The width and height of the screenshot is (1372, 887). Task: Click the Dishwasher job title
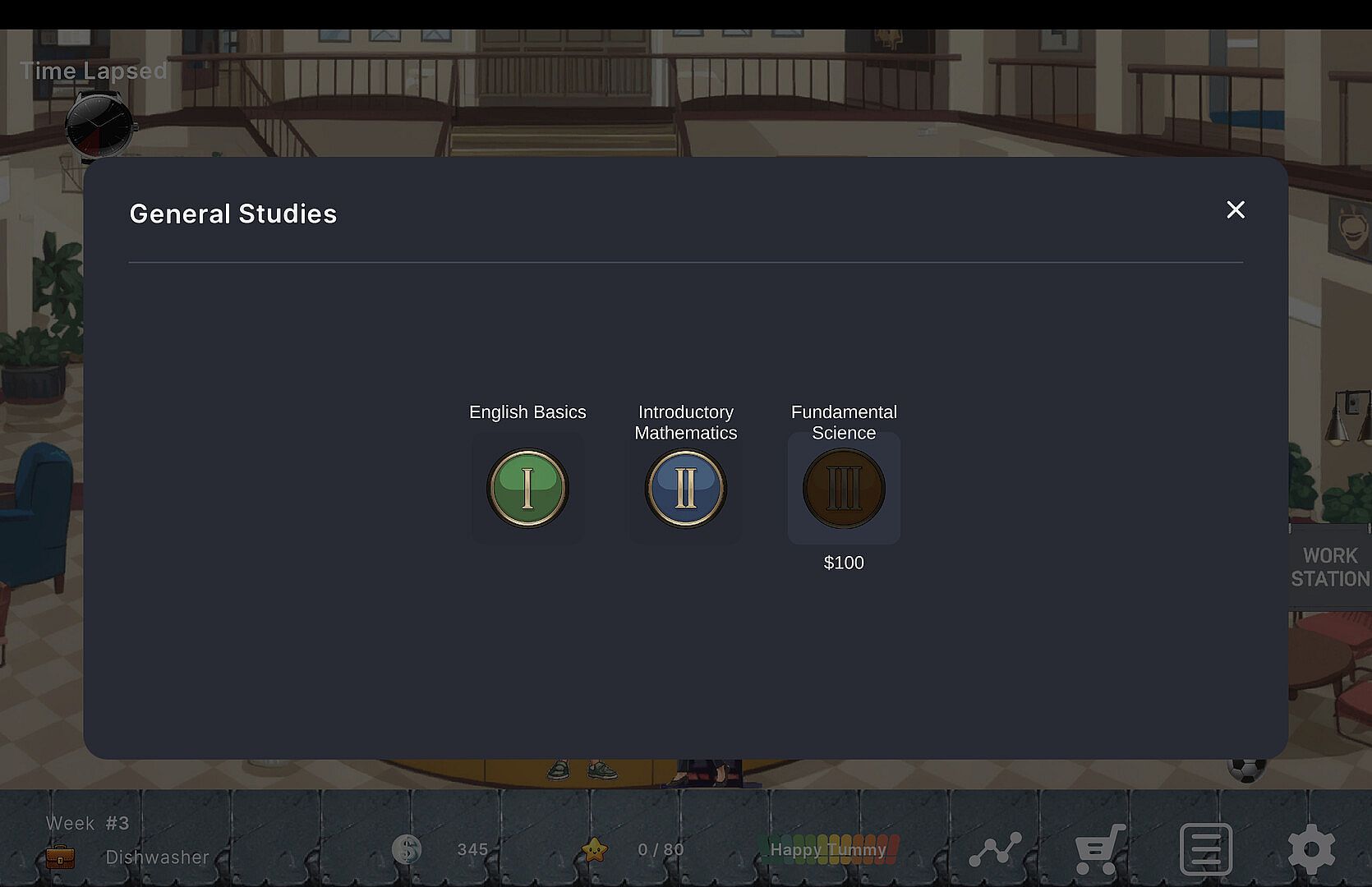[x=158, y=857]
